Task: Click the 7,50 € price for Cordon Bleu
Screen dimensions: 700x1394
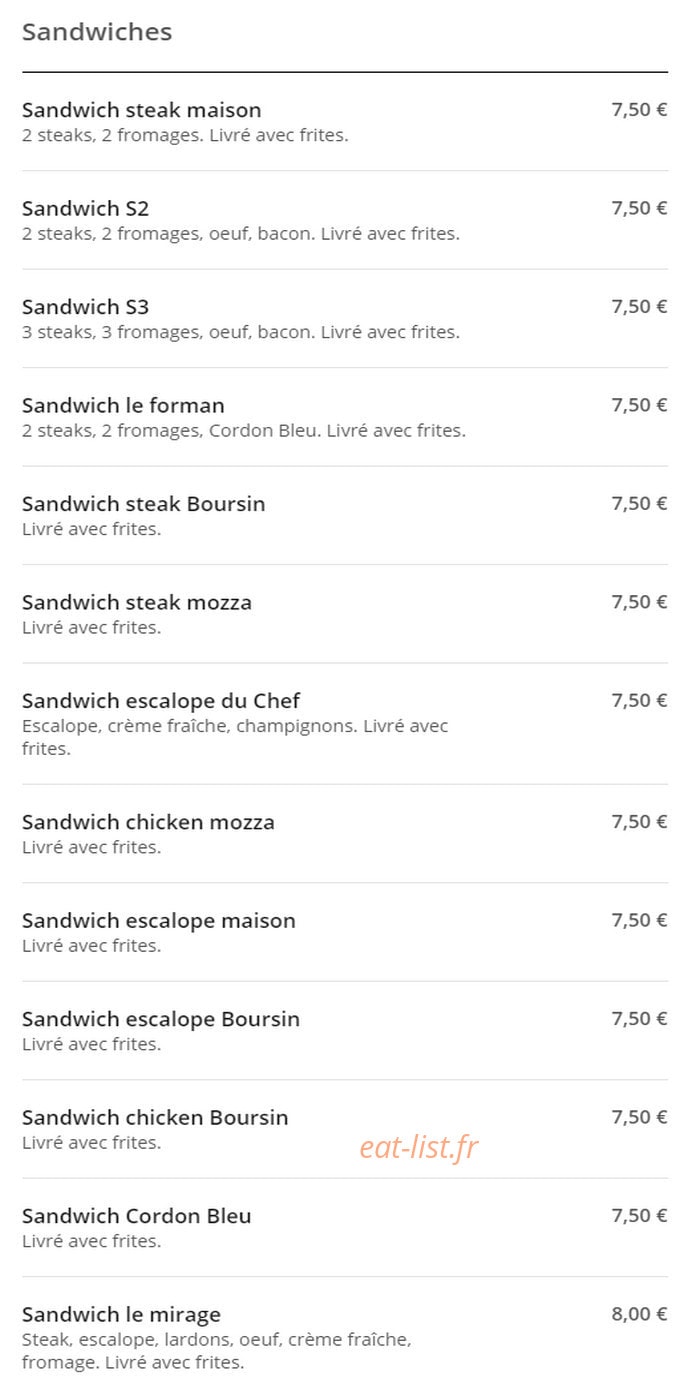Action: (639, 1216)
